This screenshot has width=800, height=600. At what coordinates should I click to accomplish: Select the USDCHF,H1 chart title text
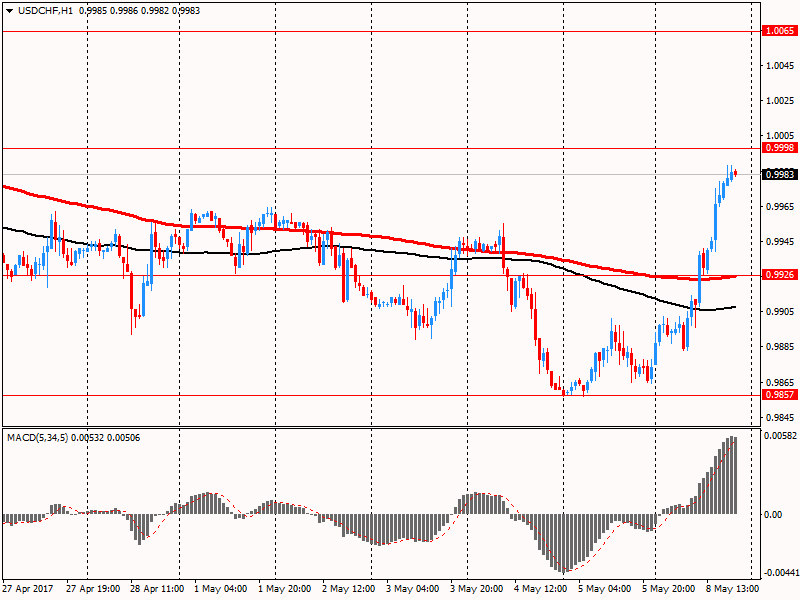coord(45,11)
